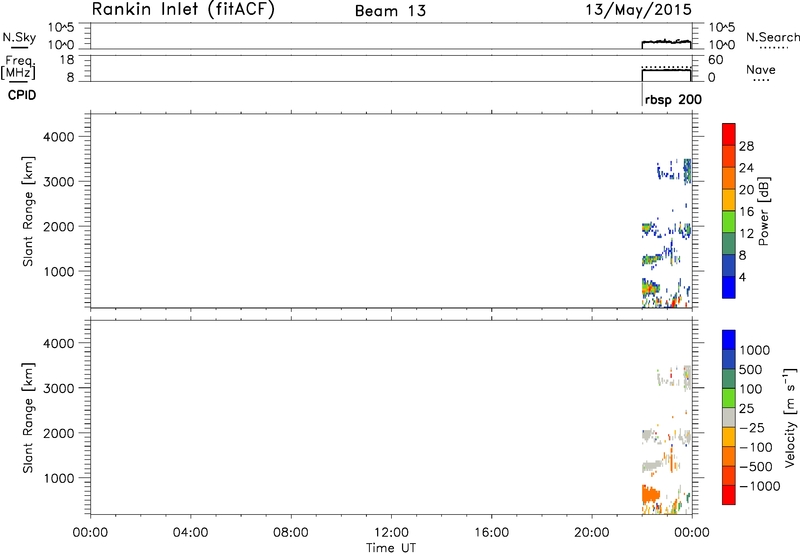The image size is (800, 554).
Task: Select the '08:00' time tick label
Action: tap(291, 533)
